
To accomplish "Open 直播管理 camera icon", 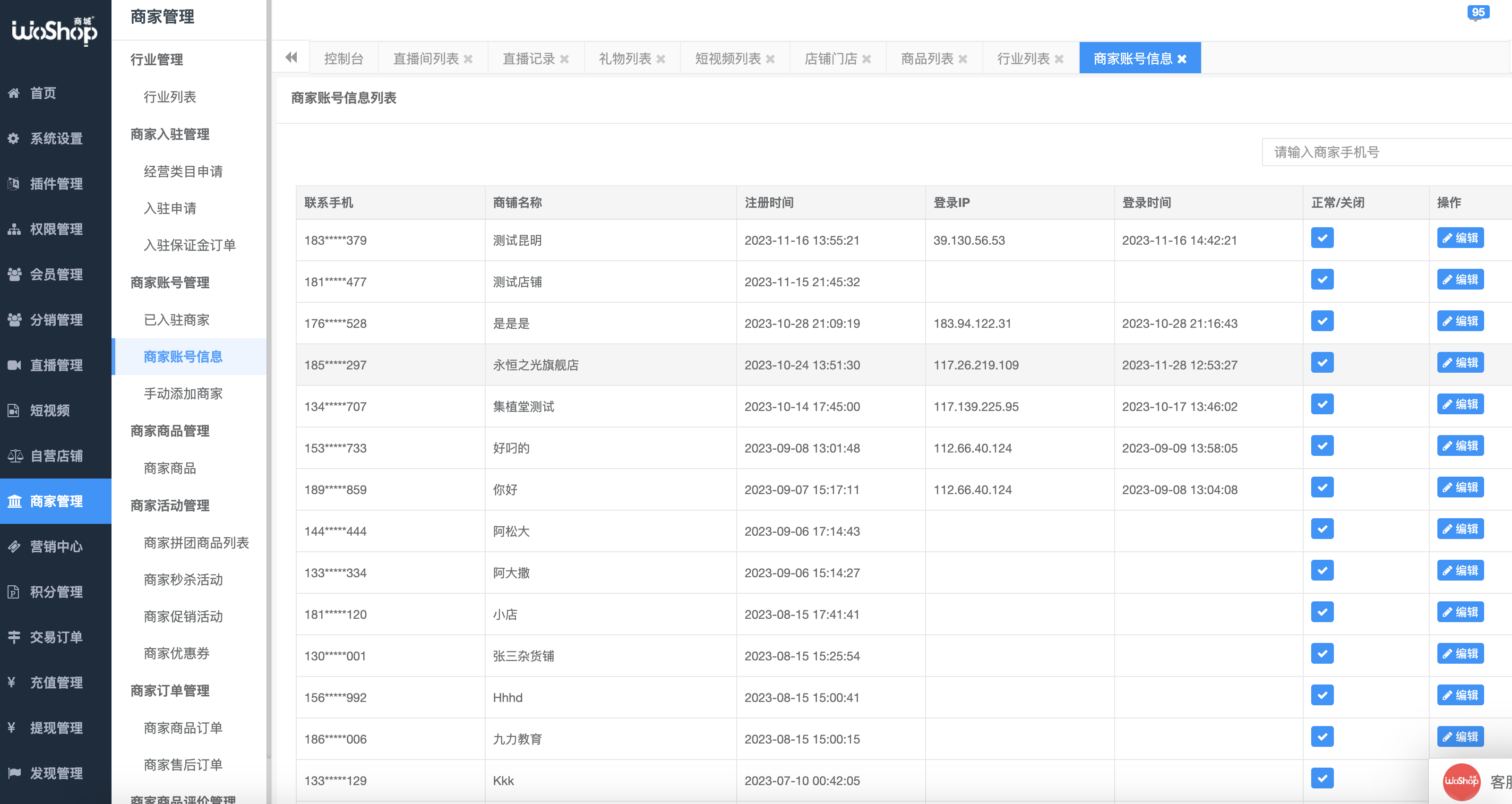I will pyautogui.click(x=14, y=365).
